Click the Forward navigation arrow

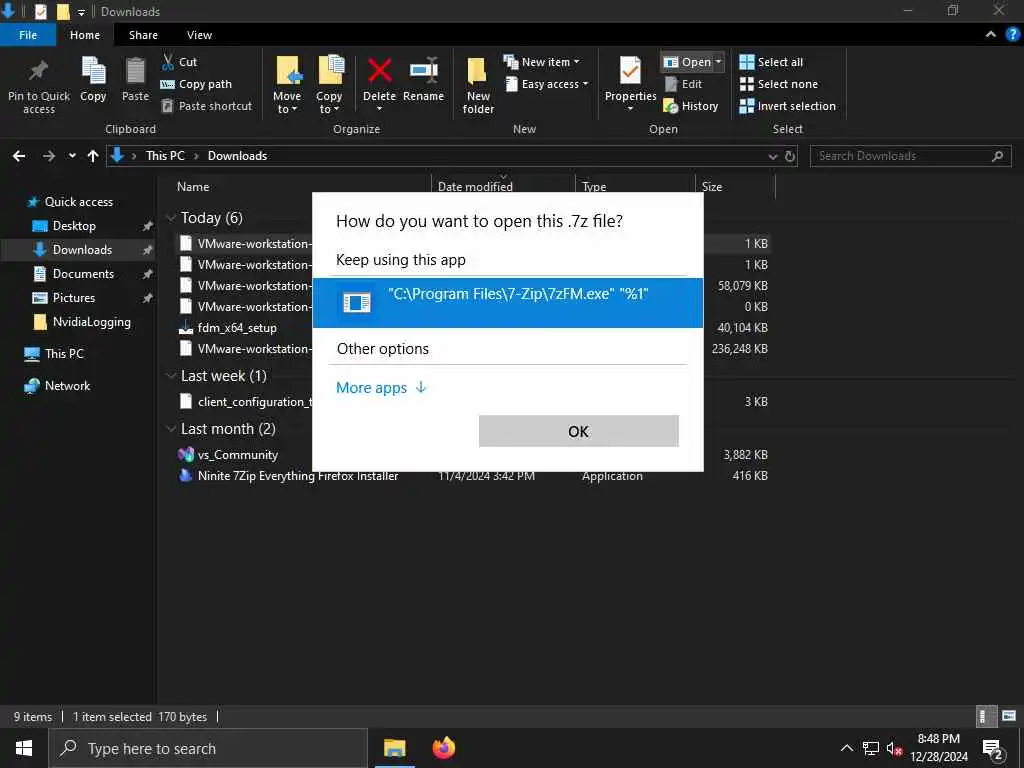[49, 155]
